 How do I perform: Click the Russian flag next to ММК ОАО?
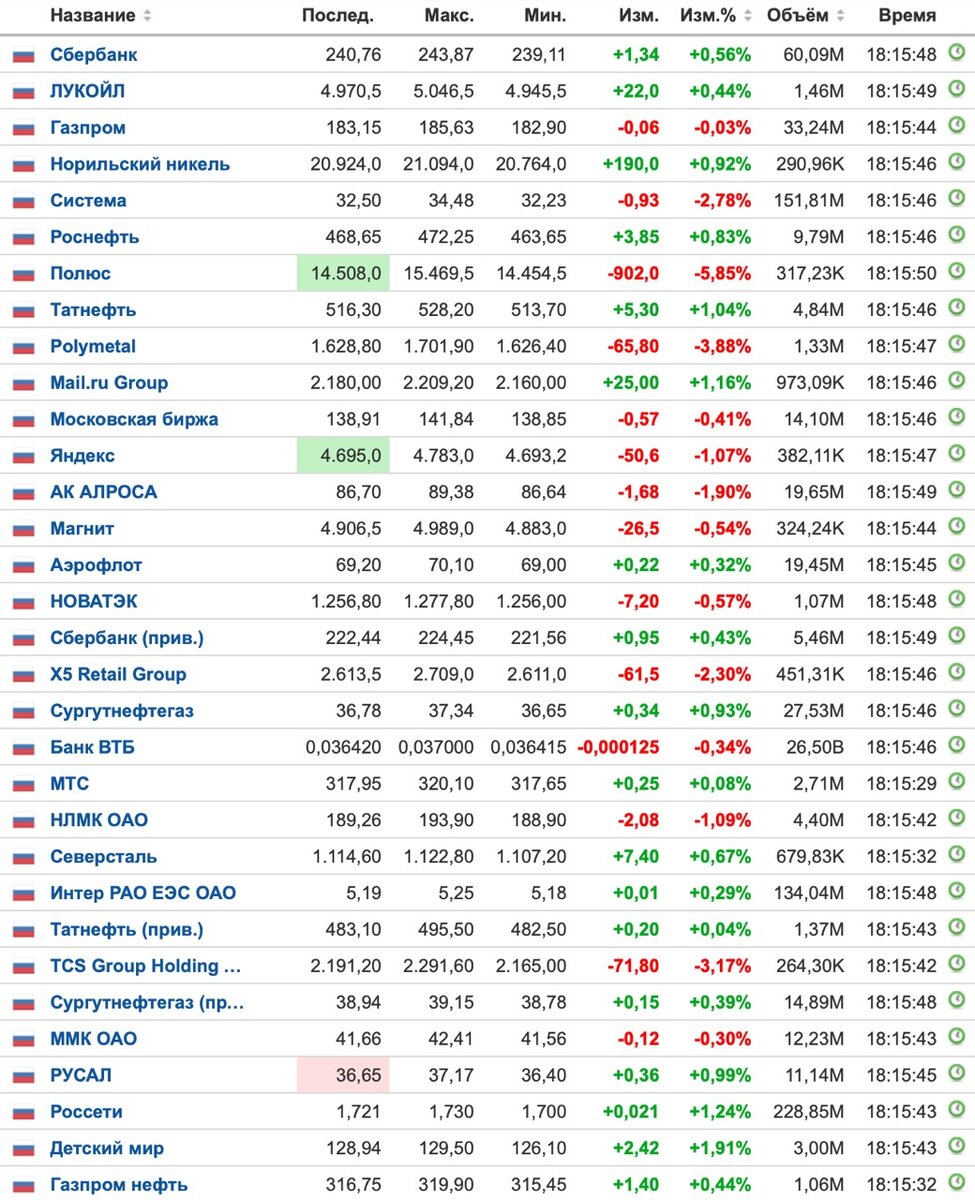coord(23,1040)
